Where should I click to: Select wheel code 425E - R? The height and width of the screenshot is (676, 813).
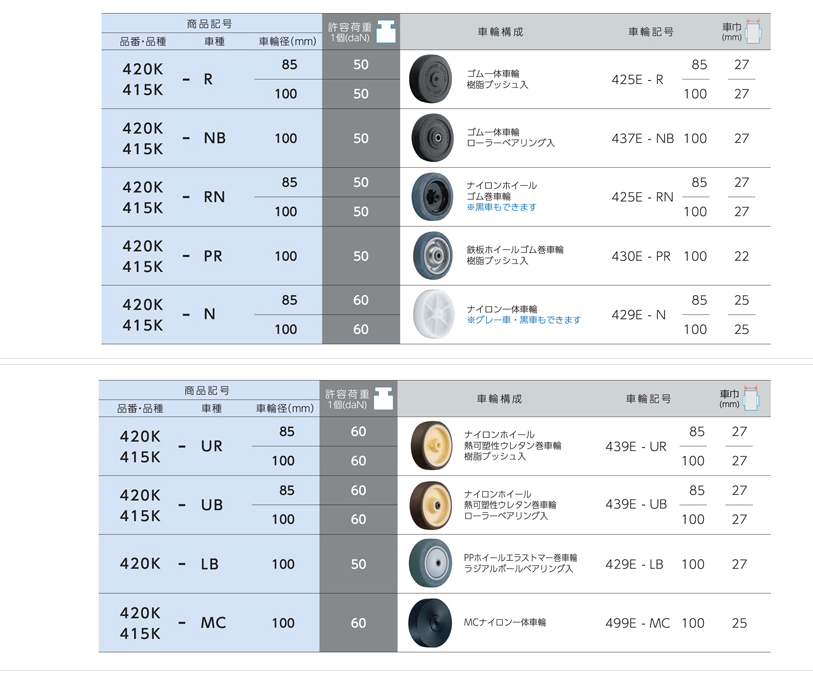[x=637, y=79]
